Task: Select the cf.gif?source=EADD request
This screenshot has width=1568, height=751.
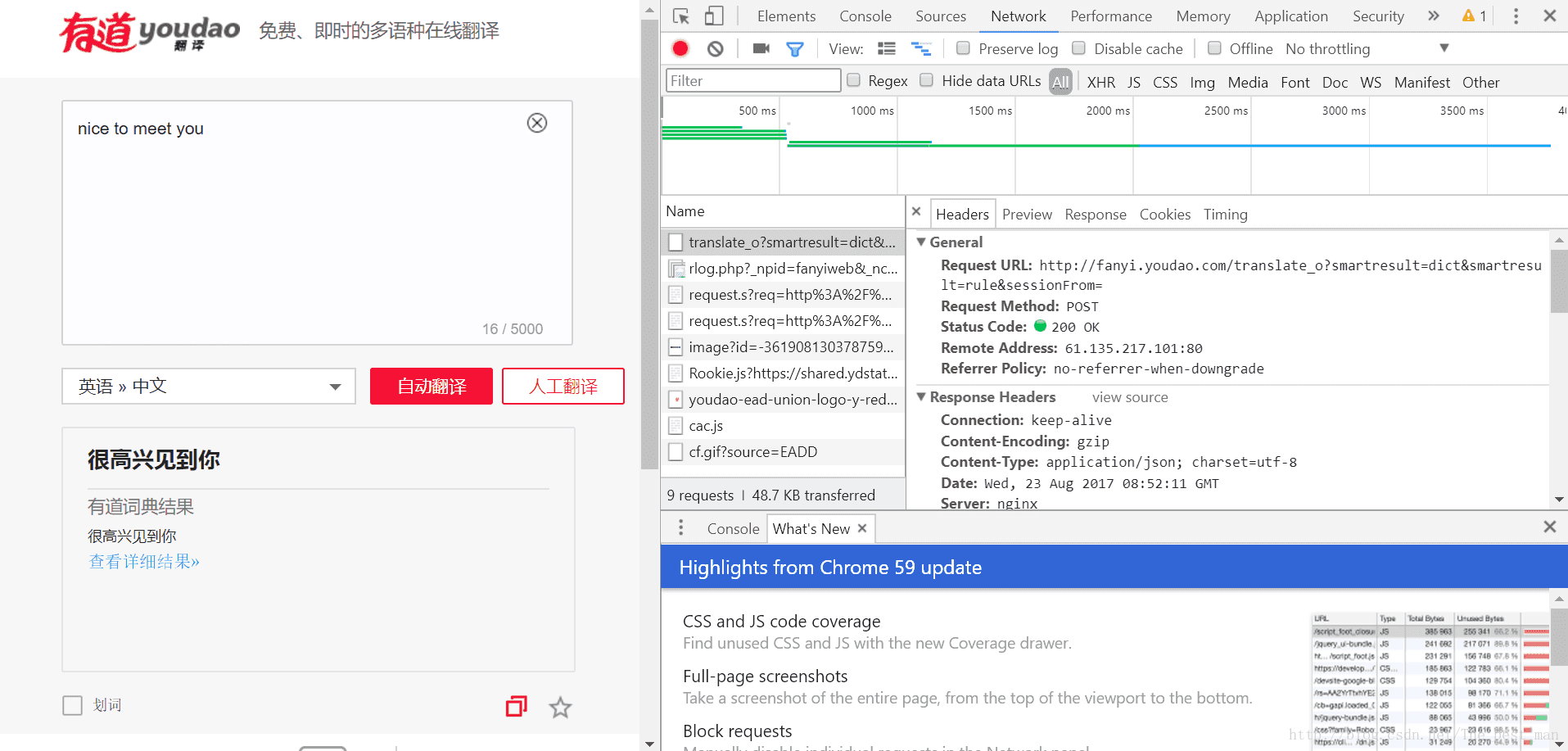Action: 783,452
